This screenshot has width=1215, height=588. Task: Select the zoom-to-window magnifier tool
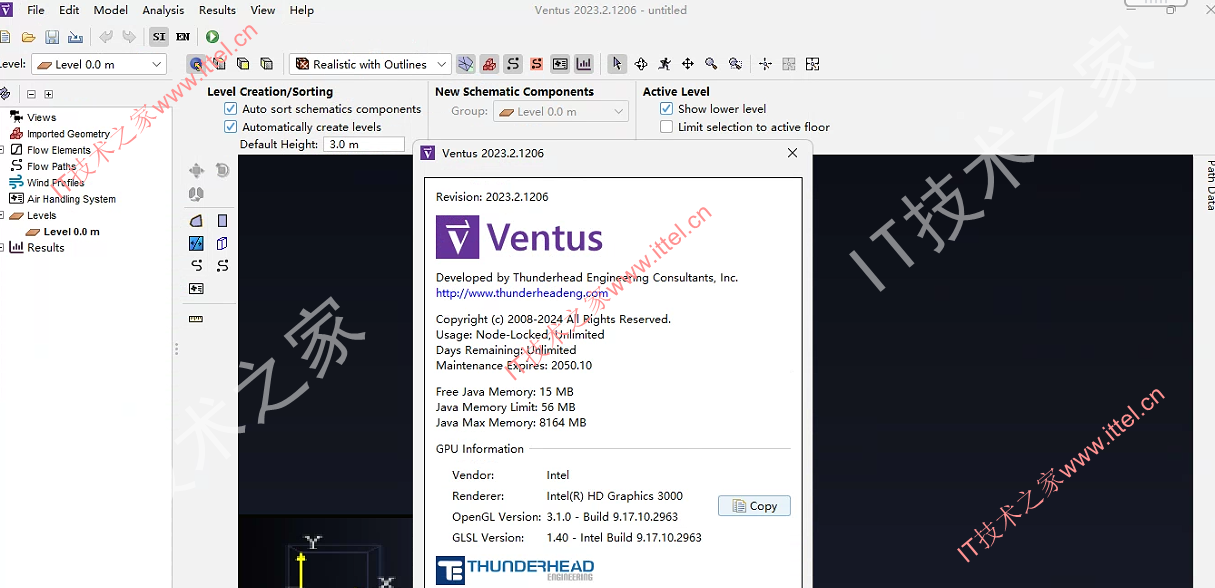(x=735, y=64)
